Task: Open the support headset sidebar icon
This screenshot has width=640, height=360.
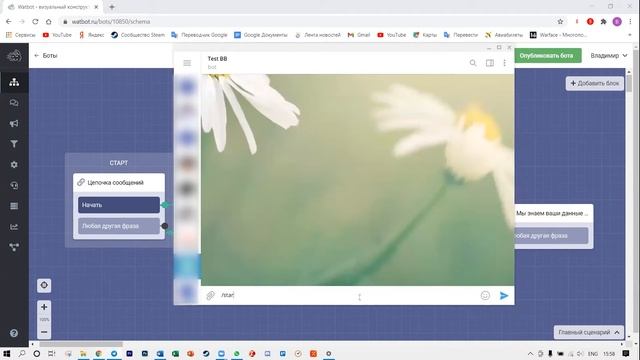Action: tap(14, 185)
